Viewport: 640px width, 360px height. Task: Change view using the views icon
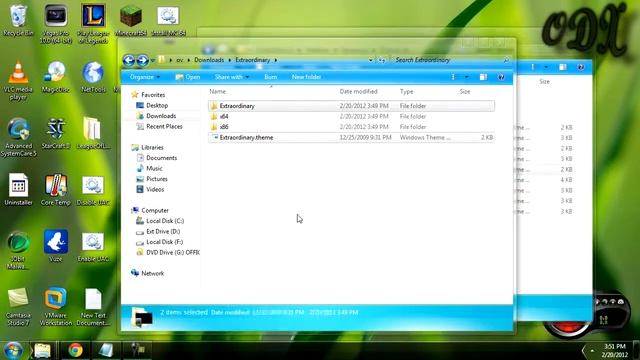coord(453,77)
